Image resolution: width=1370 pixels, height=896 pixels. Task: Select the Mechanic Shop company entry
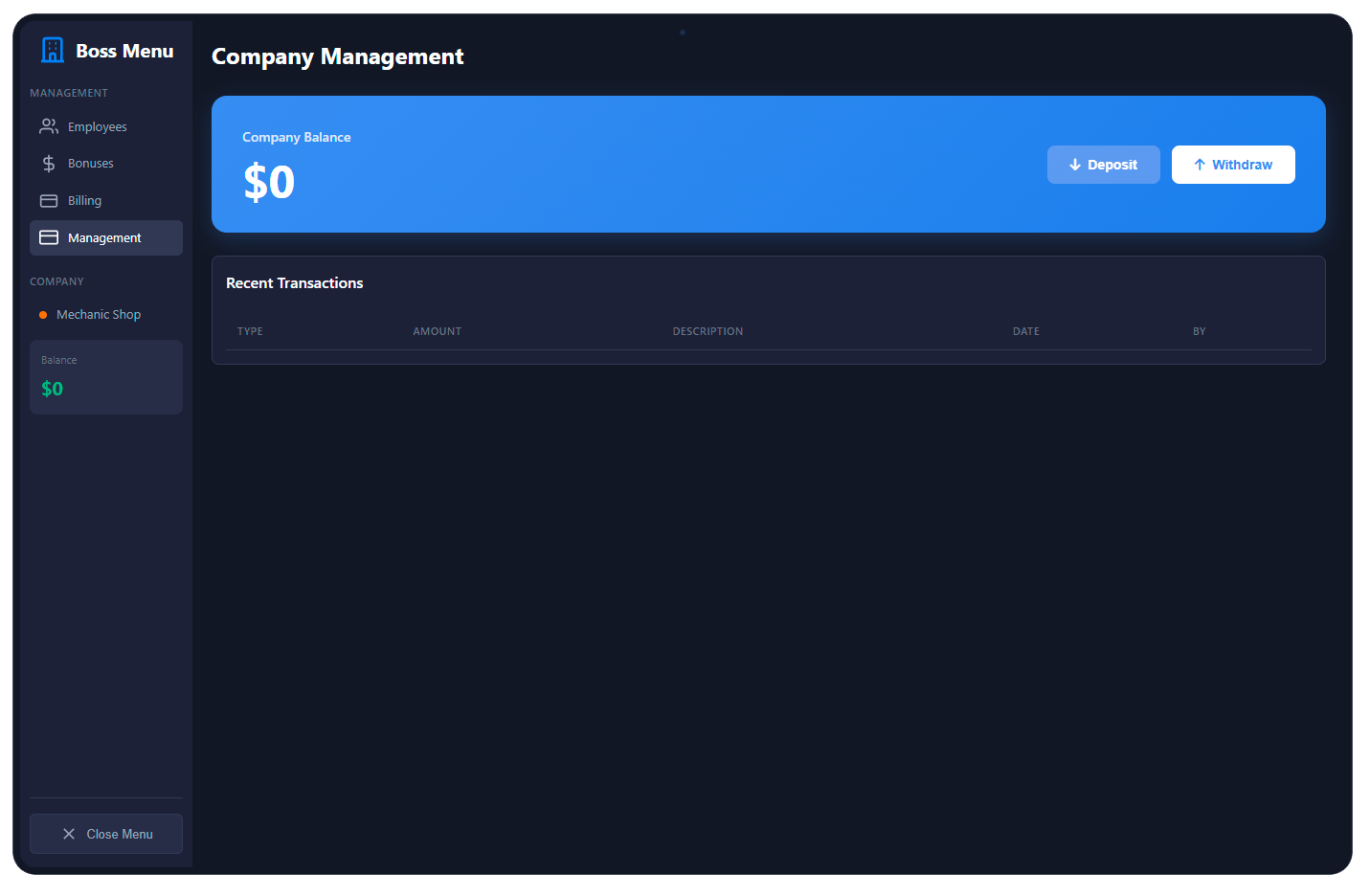pyautogui.click(x=100, y=314)
